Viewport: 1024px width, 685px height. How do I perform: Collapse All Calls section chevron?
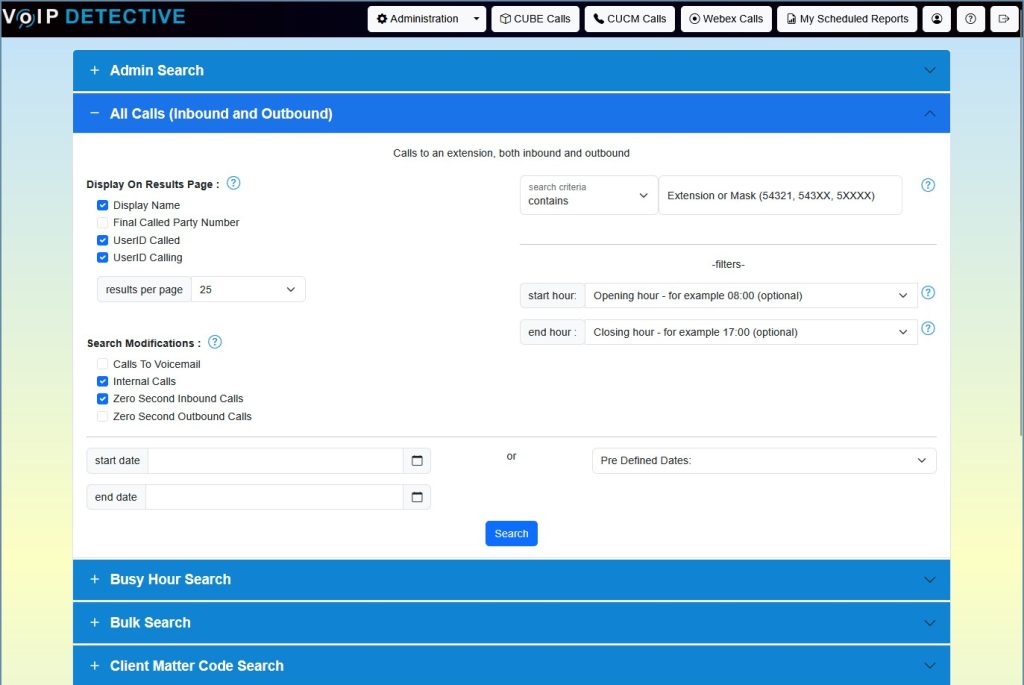[929, 113]
